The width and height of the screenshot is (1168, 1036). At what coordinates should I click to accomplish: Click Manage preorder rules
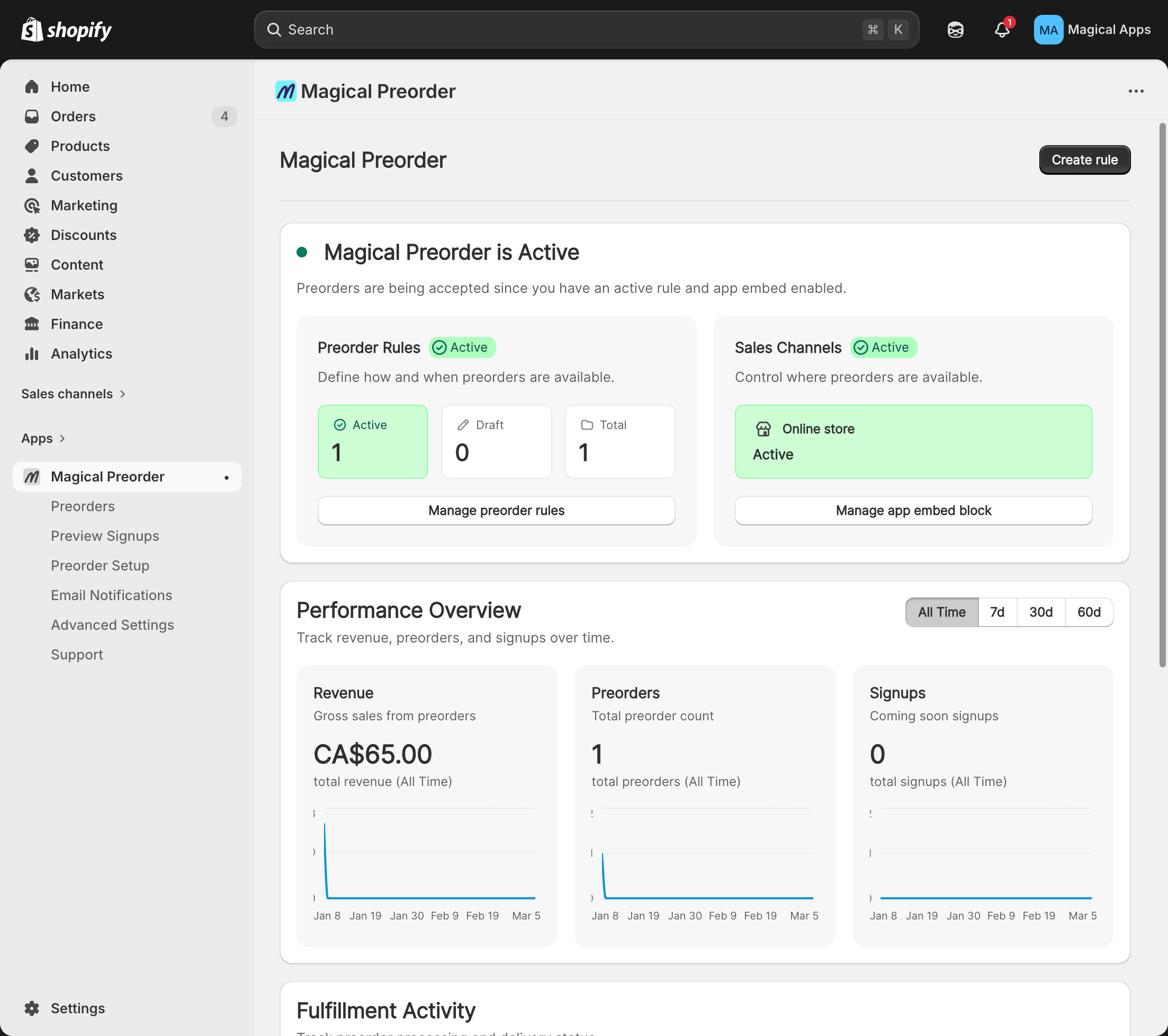496,511
